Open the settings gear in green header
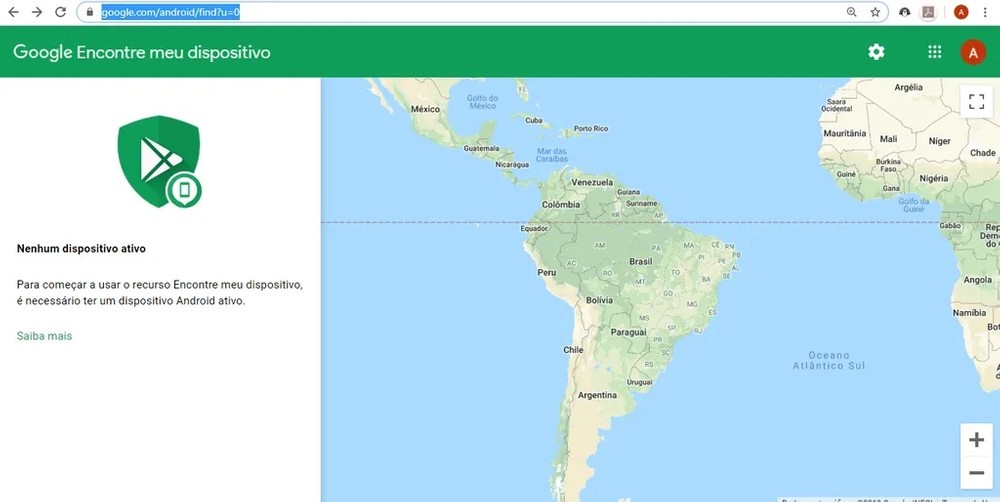The width and height of the screenshot is (1000, 502). coord(876,52)
